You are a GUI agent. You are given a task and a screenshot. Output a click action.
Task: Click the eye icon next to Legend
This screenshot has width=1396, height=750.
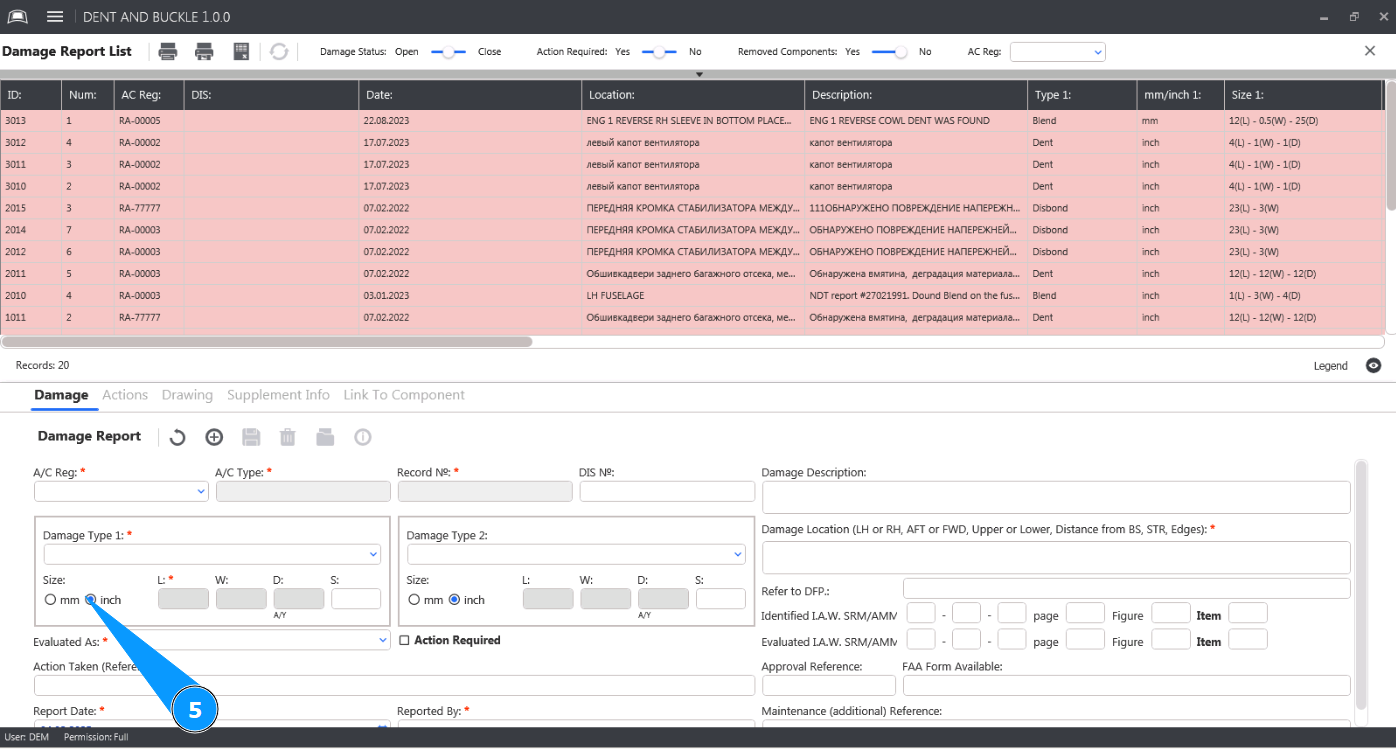click(x=1374, y=366)
